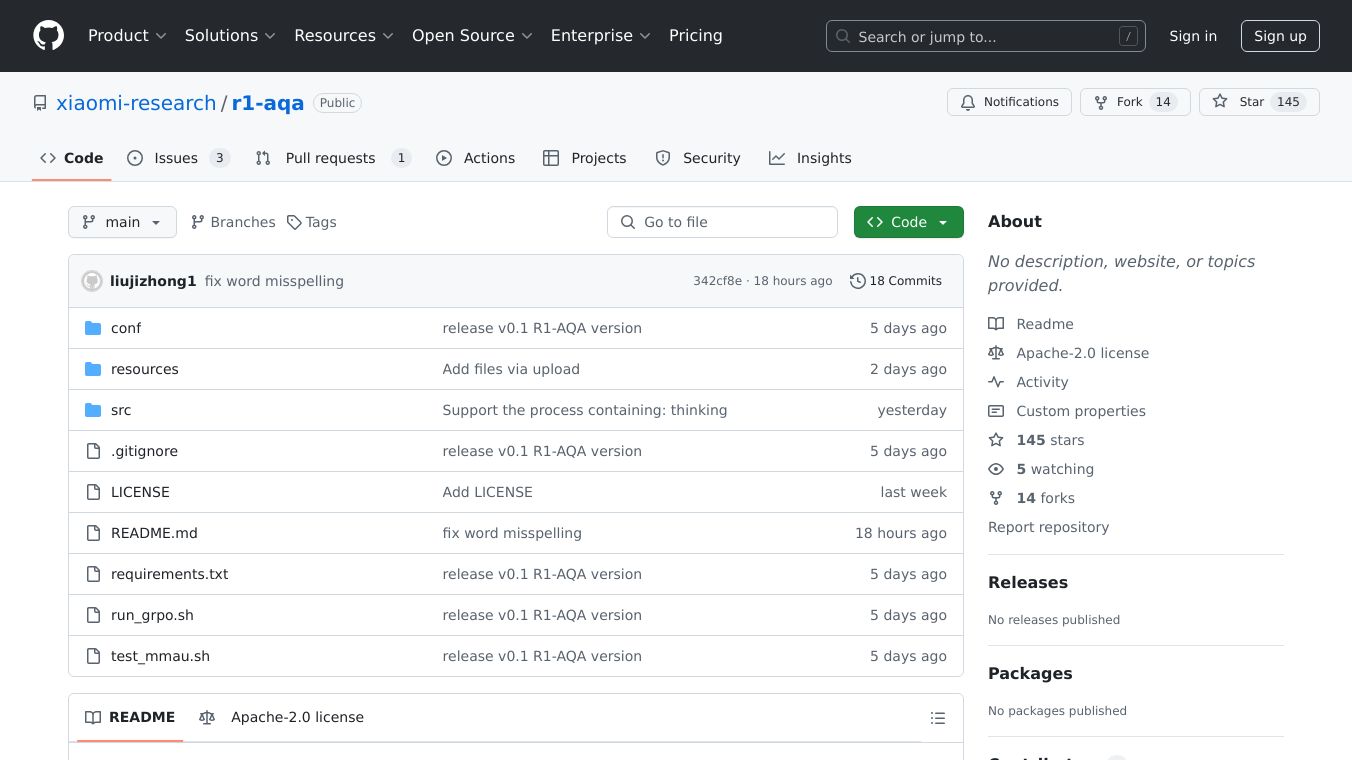Open the README.md file
Viewport: 1352px width, 760px height.
click(154, 533)
